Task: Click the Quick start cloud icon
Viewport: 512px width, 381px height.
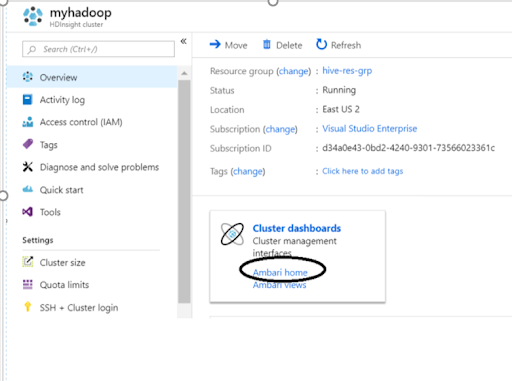Action: tap(28, 189)
